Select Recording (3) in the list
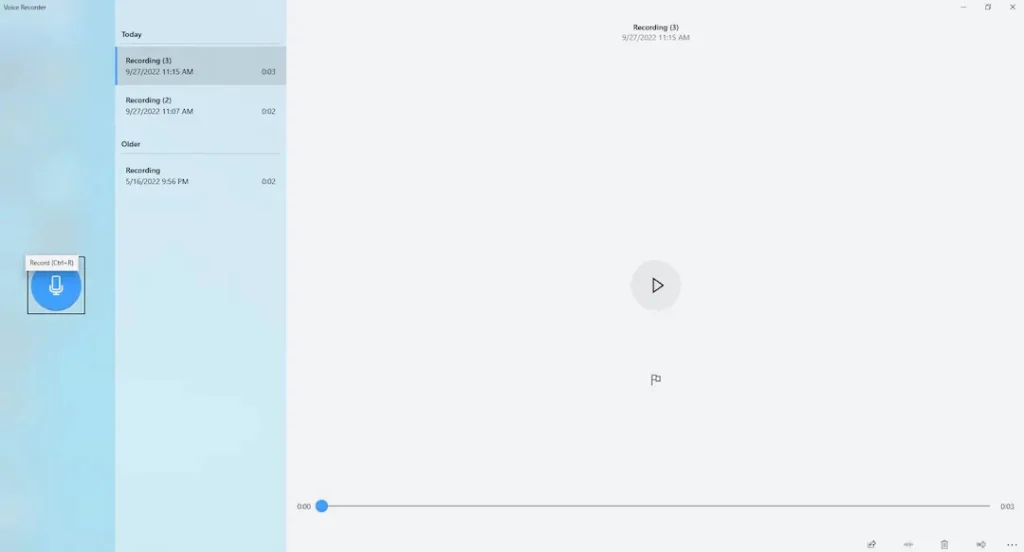The image size is (1024, 552). tap(200, 66)
